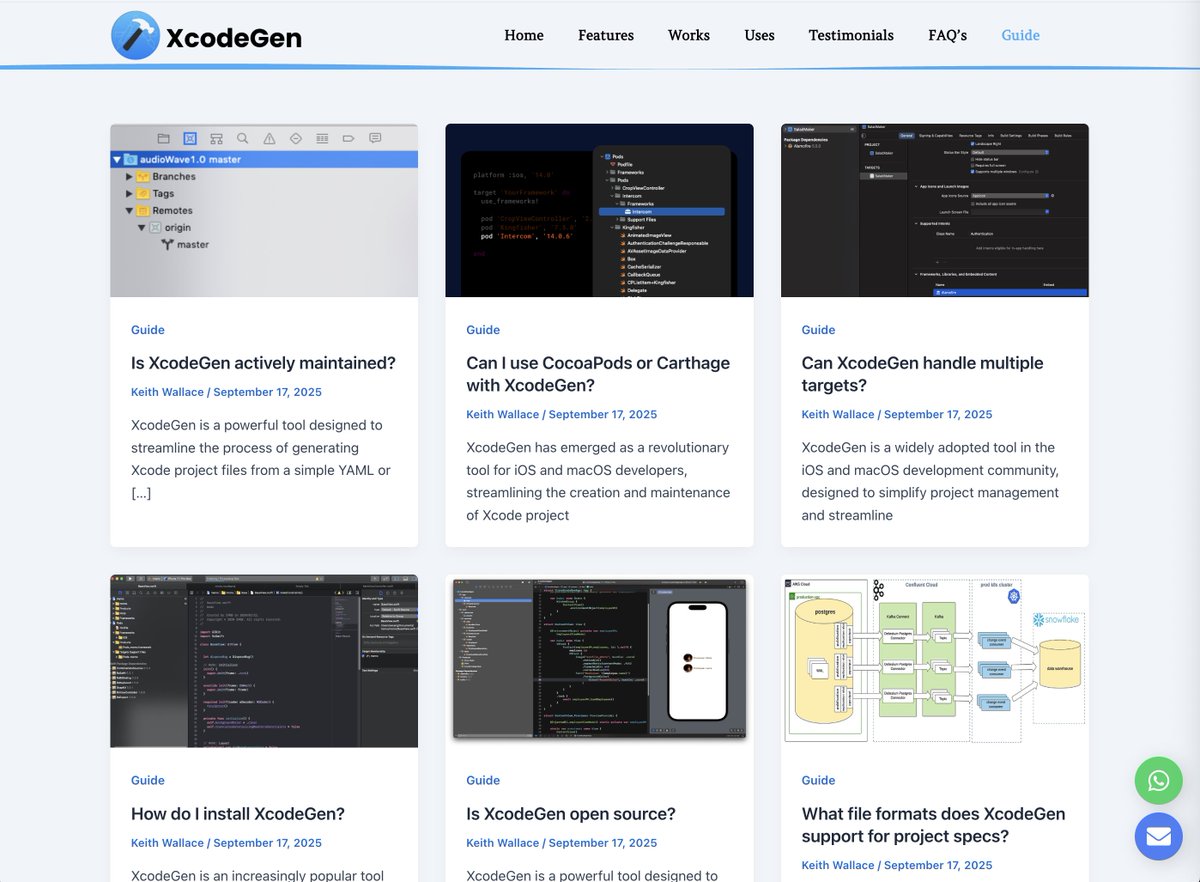Click Keith Wallace on install XcodeGen card
The image size is (1200, 882).
[x=167, y=843]
